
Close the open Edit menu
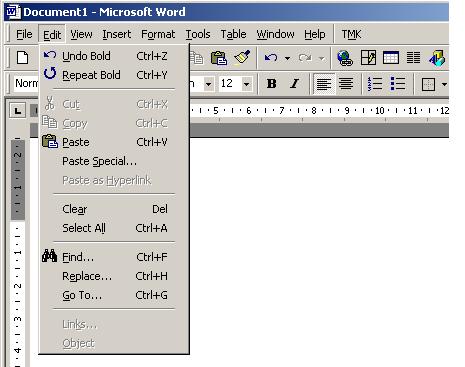[52, 34]
